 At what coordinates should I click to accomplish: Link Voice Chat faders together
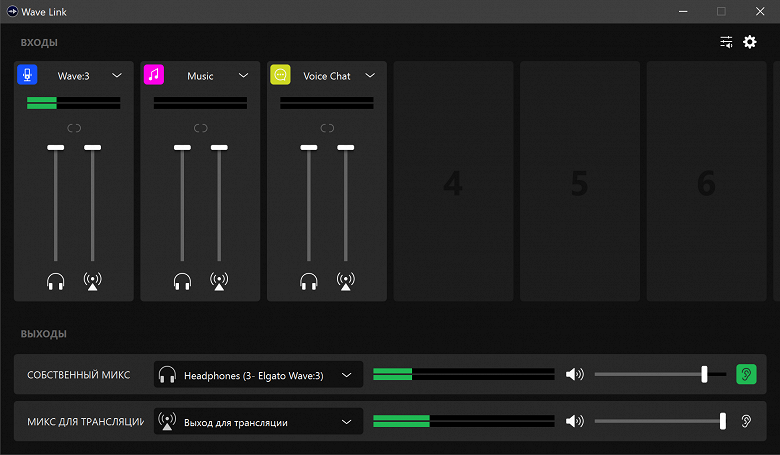pos(327,128)
